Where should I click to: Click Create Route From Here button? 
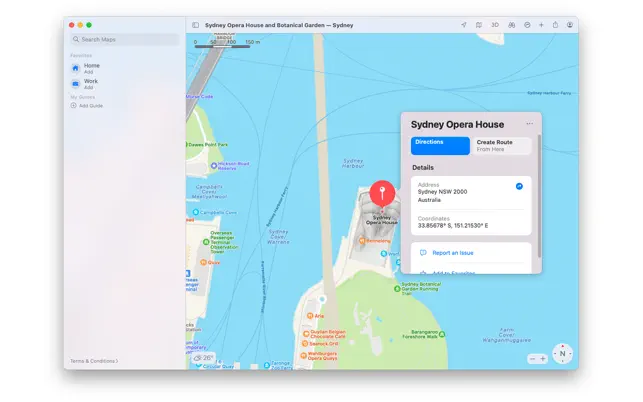click(502, 146)
